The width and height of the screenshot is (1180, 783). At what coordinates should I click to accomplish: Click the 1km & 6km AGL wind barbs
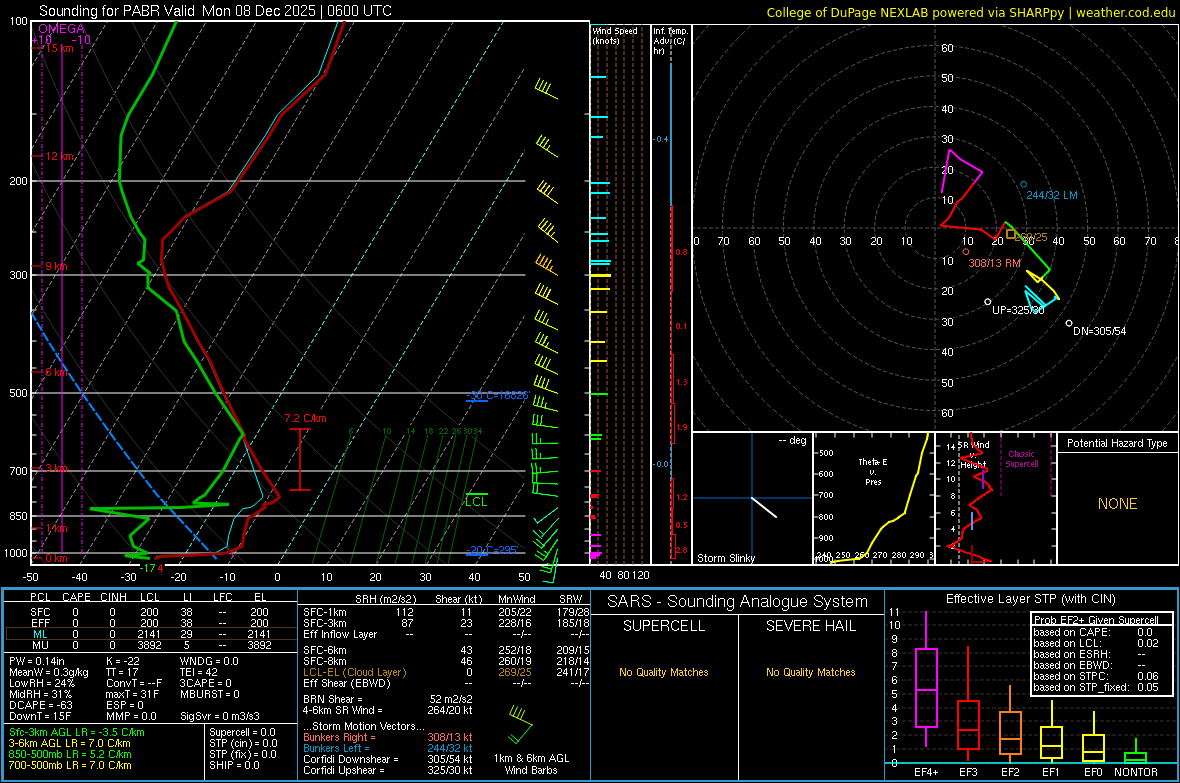click(520, 723)
